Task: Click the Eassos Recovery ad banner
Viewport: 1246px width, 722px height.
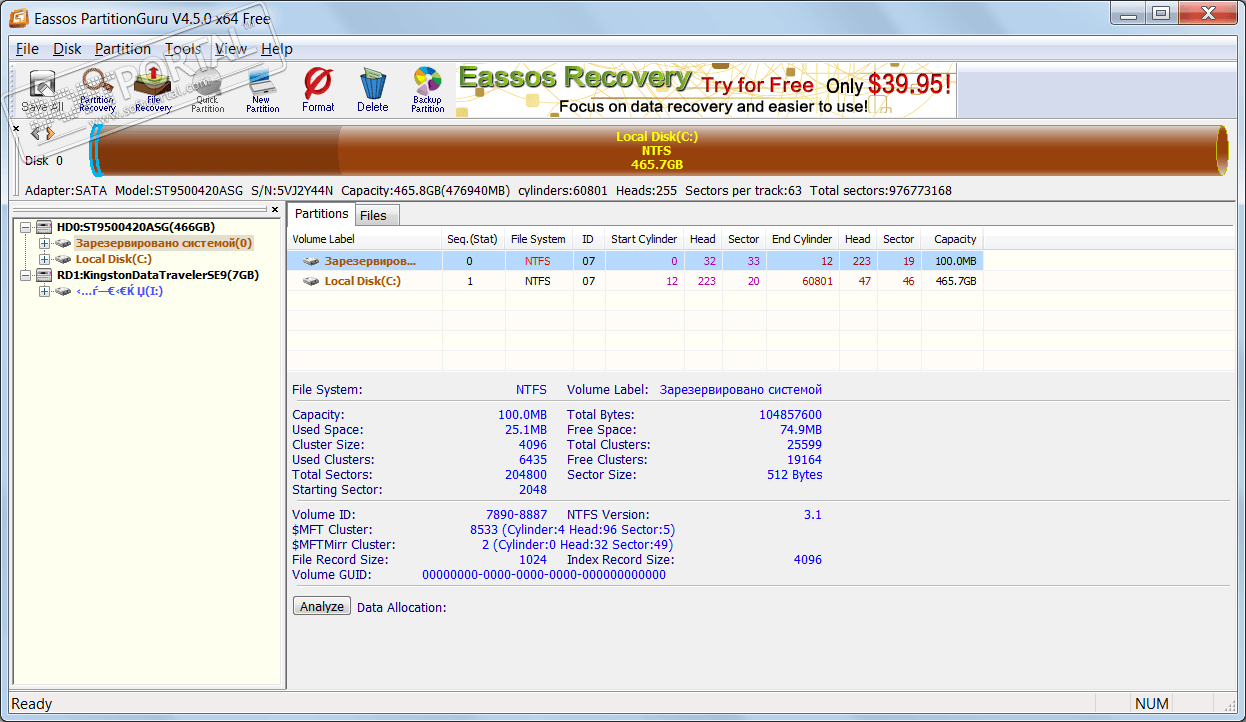Action: [x=706, y=91]
